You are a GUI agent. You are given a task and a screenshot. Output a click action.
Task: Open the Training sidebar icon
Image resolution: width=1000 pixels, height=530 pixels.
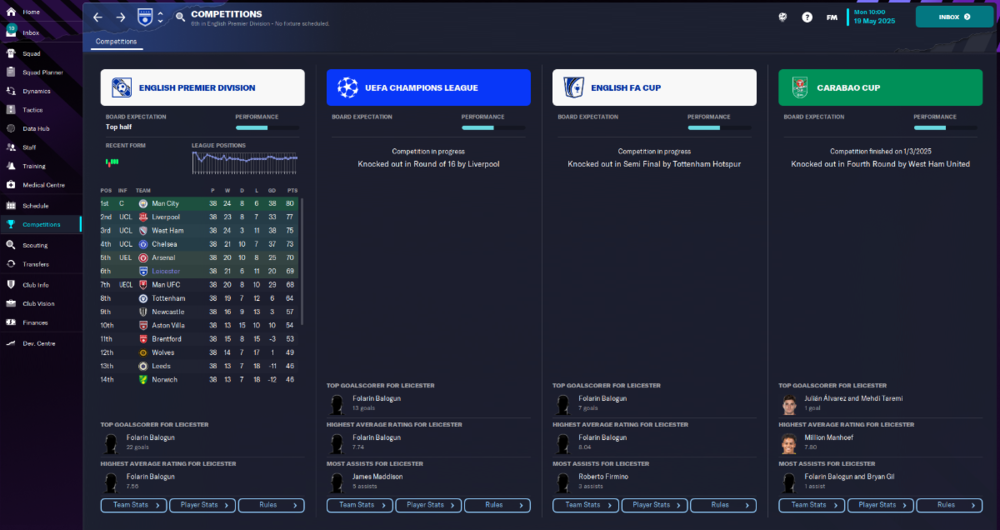[x=11, y=166]
